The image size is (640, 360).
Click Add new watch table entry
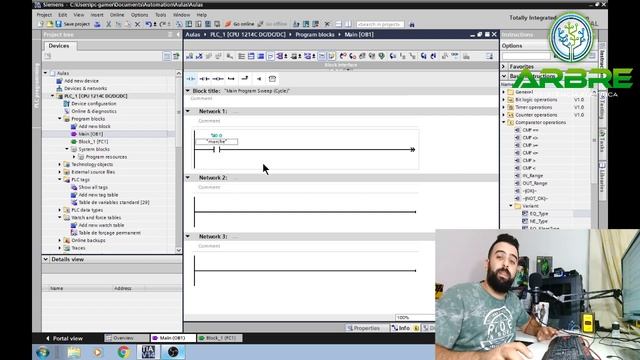101,225
